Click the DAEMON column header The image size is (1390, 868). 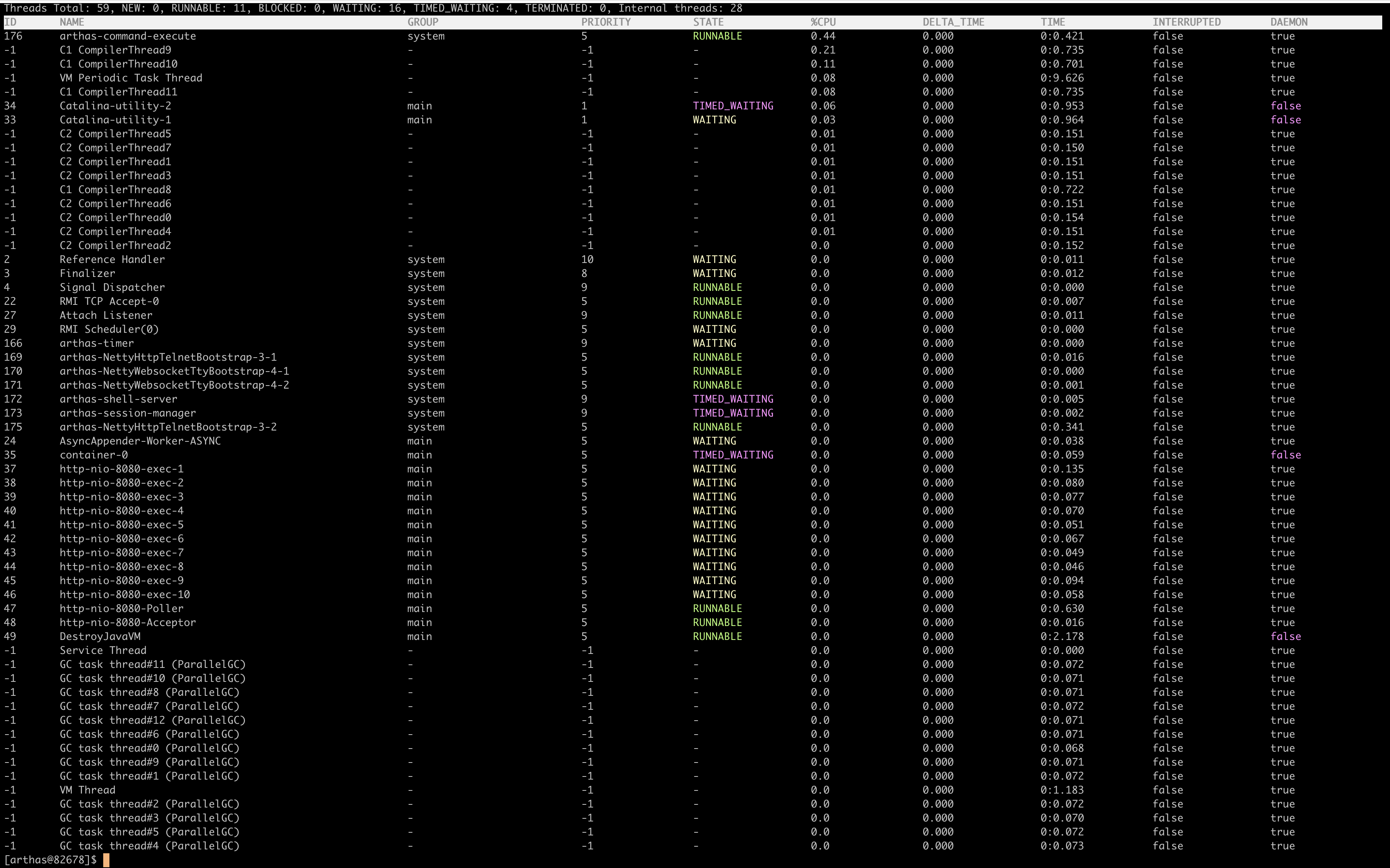[x=1288, y=22]
